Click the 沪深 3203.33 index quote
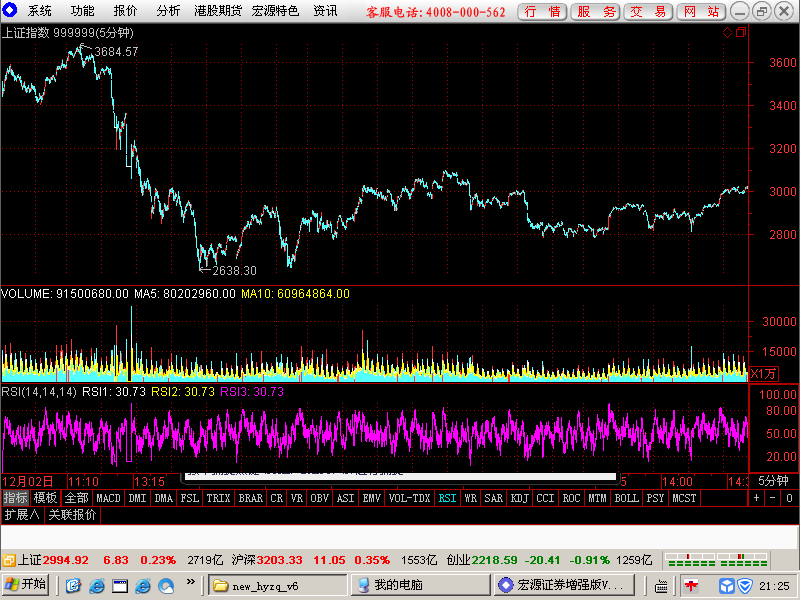Image resolution: width=800 pixels, height=600 pixels. click(x=267, y=560)
